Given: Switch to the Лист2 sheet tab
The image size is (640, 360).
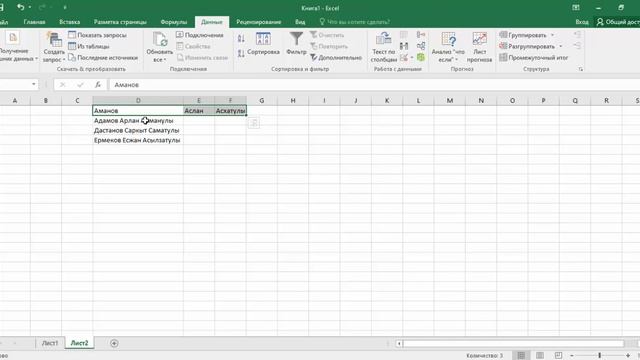Looking at the screenshot, I should [79, 343].
